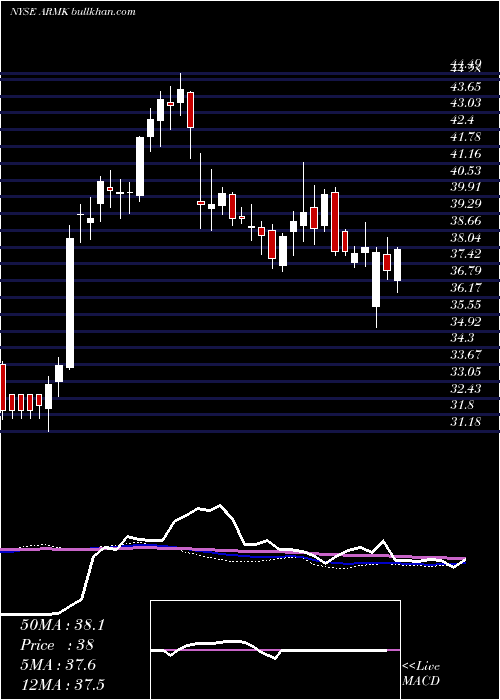
Task: Click the 50MA : 38.1 readout
Action: pyautogui.click(x=62, y=625)
